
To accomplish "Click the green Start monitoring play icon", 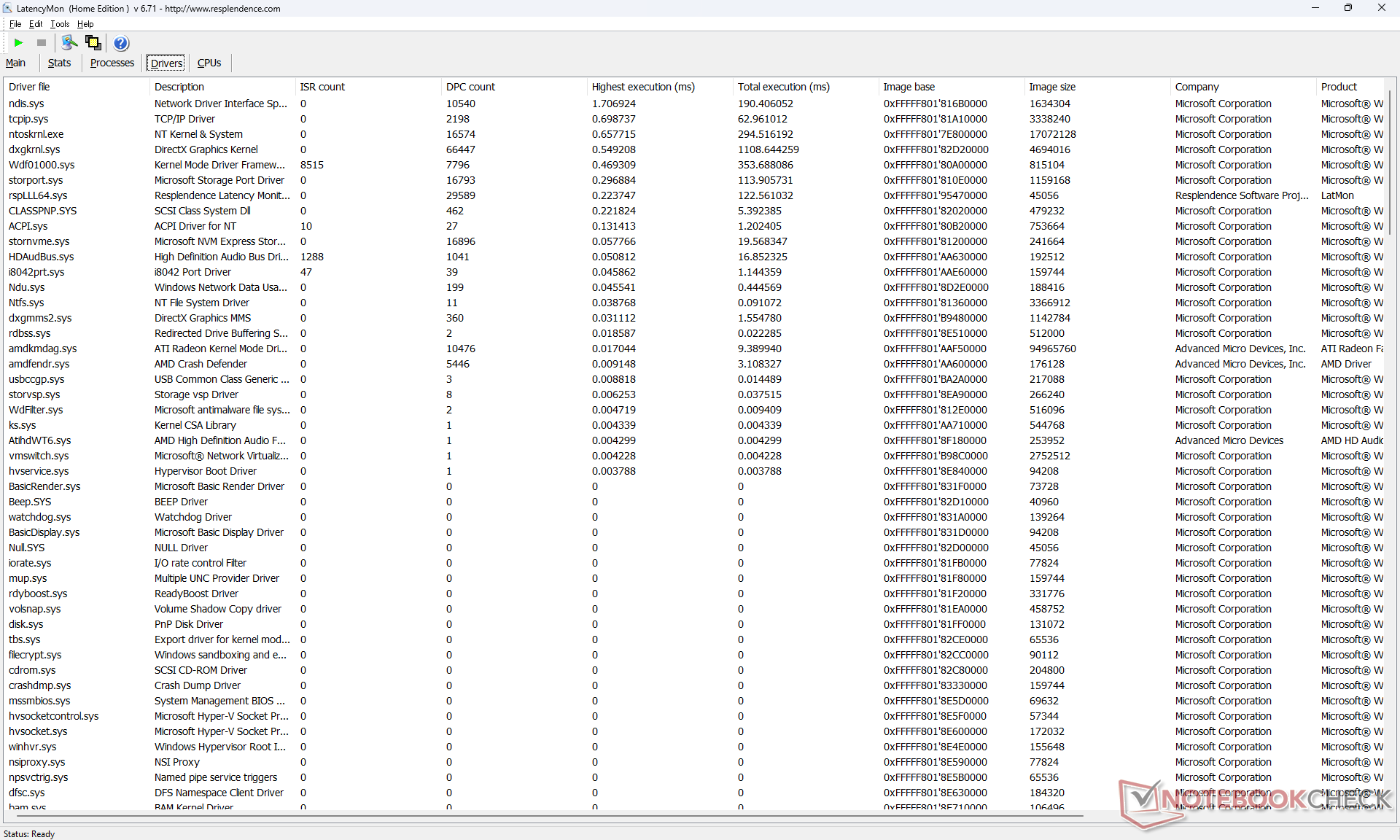I will 18,43.
